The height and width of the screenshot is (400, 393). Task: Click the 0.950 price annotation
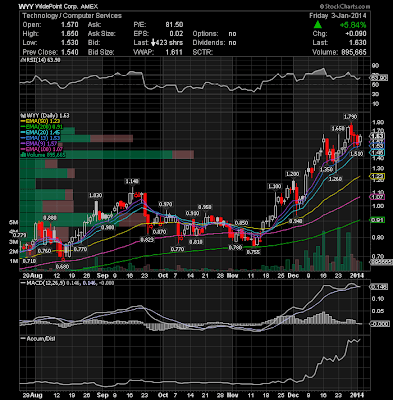pyautogui.click(x=205, y=207)
